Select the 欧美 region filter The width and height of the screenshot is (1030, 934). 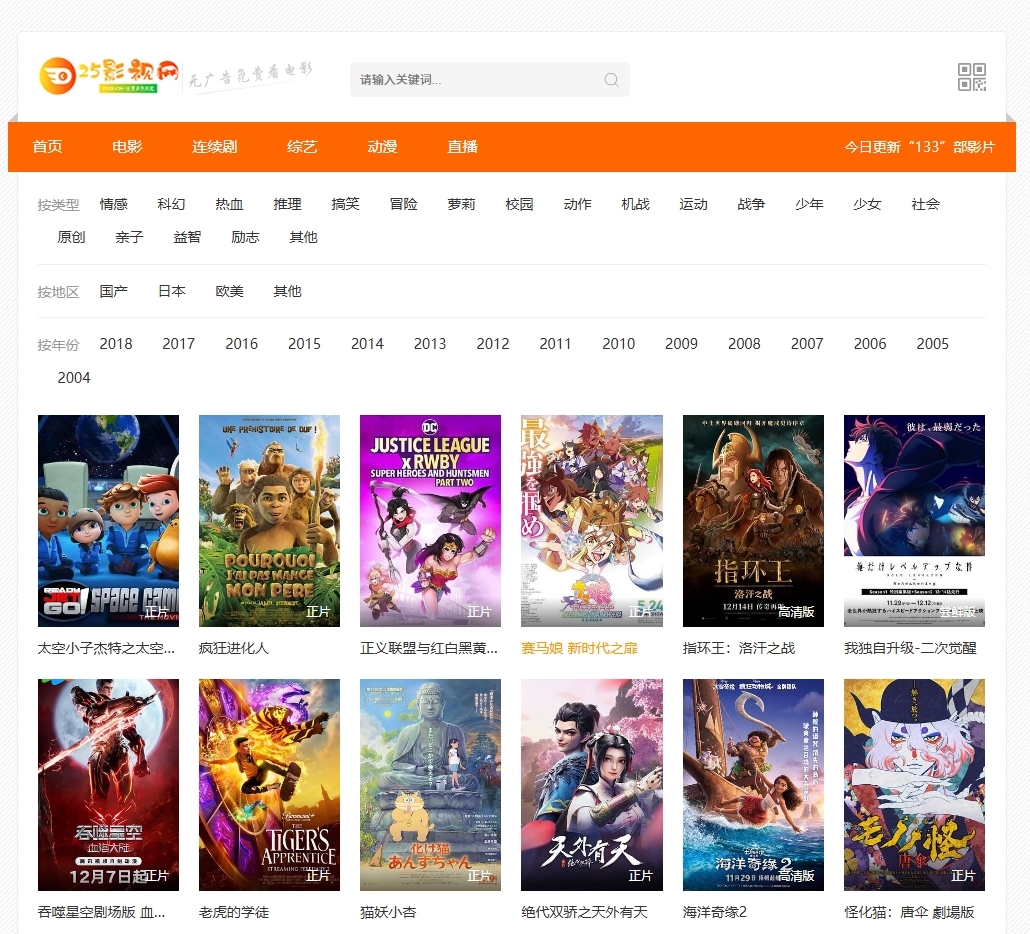click(229, 291)
